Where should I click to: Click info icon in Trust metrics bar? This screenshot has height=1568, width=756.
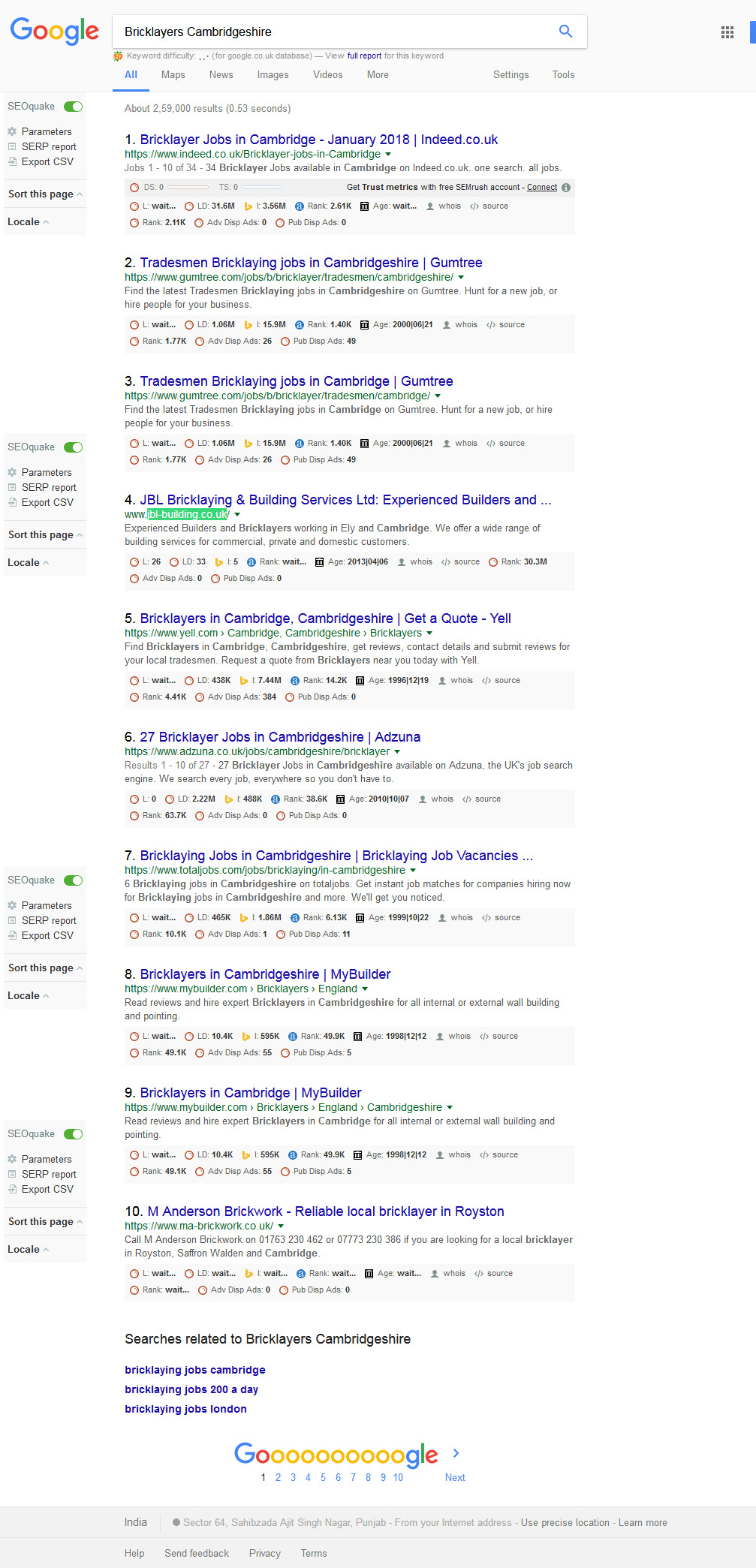[566, 188]
